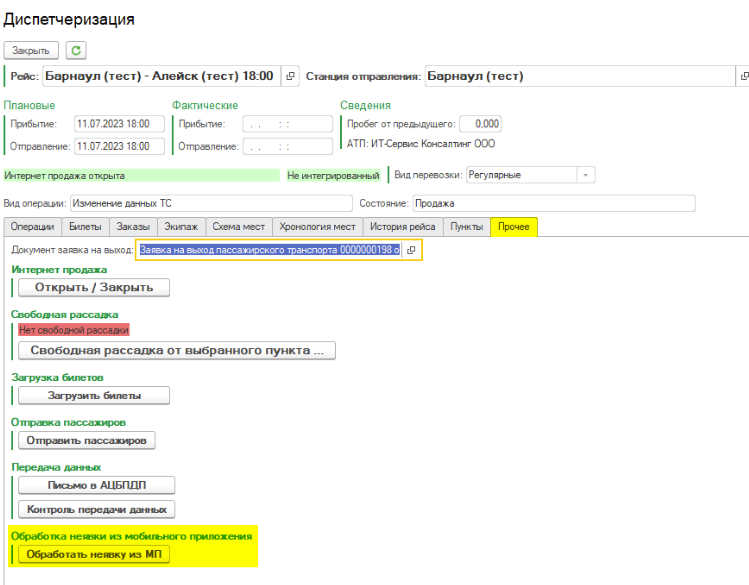
Task: Expand the Вид перевозки dropdown
Action: pyautogui.click(x=585, y=175)
